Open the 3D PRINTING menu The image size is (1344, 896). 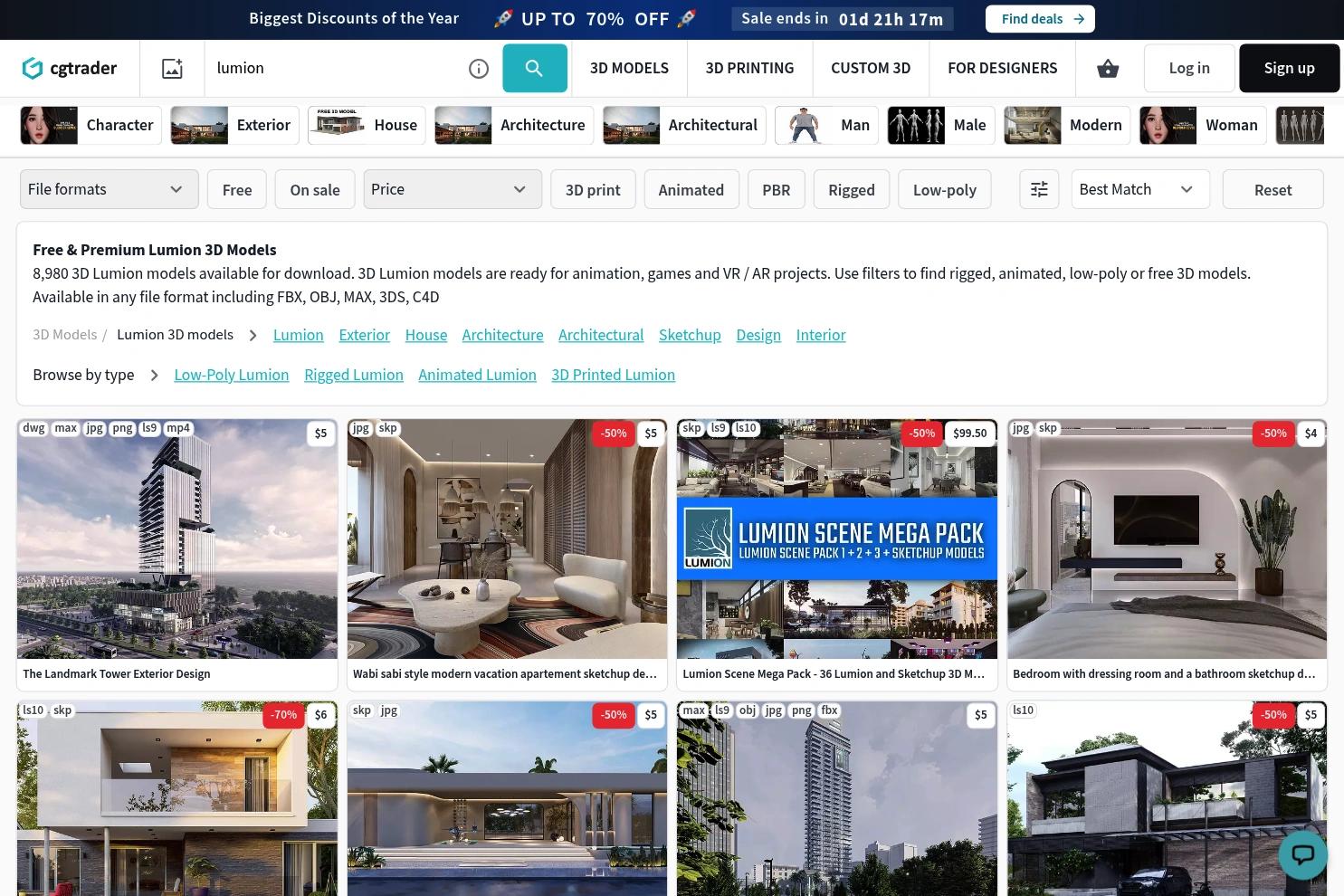(x=749, y=68)
